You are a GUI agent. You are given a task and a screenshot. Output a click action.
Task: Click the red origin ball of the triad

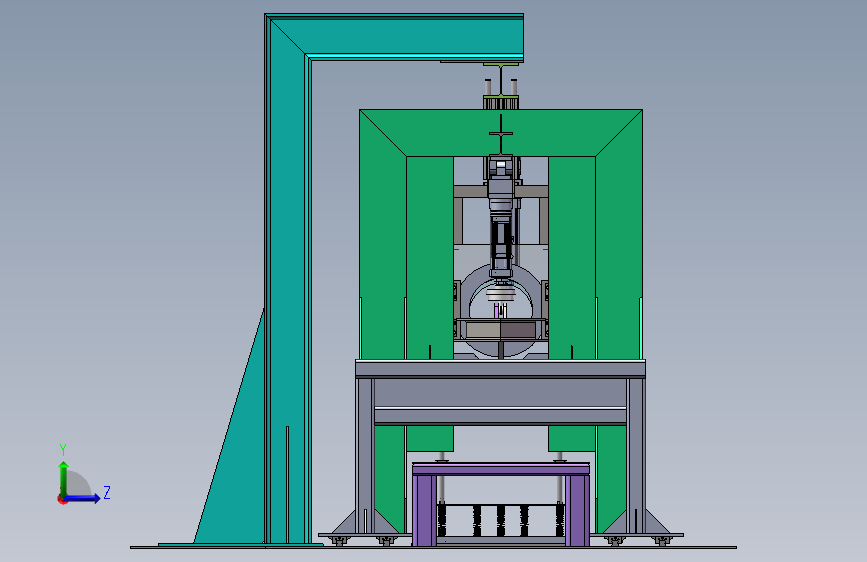[61, 499]
